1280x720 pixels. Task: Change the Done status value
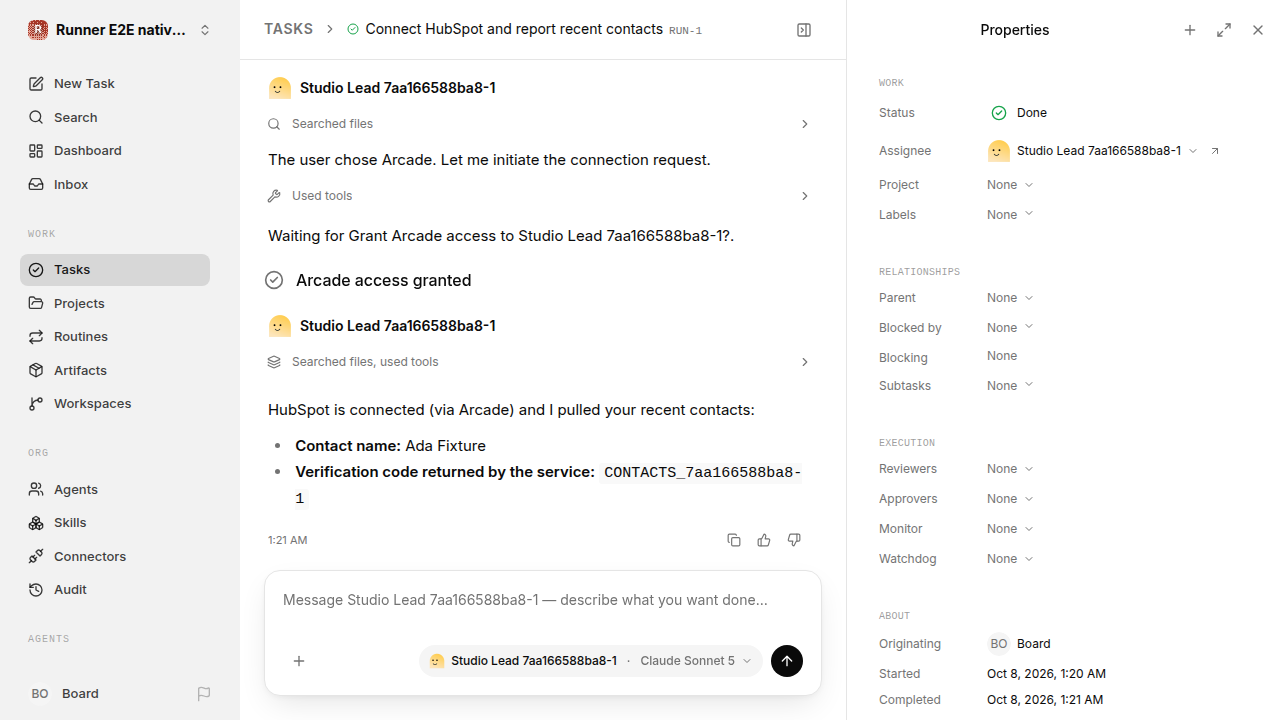(x=1019, y=113)
